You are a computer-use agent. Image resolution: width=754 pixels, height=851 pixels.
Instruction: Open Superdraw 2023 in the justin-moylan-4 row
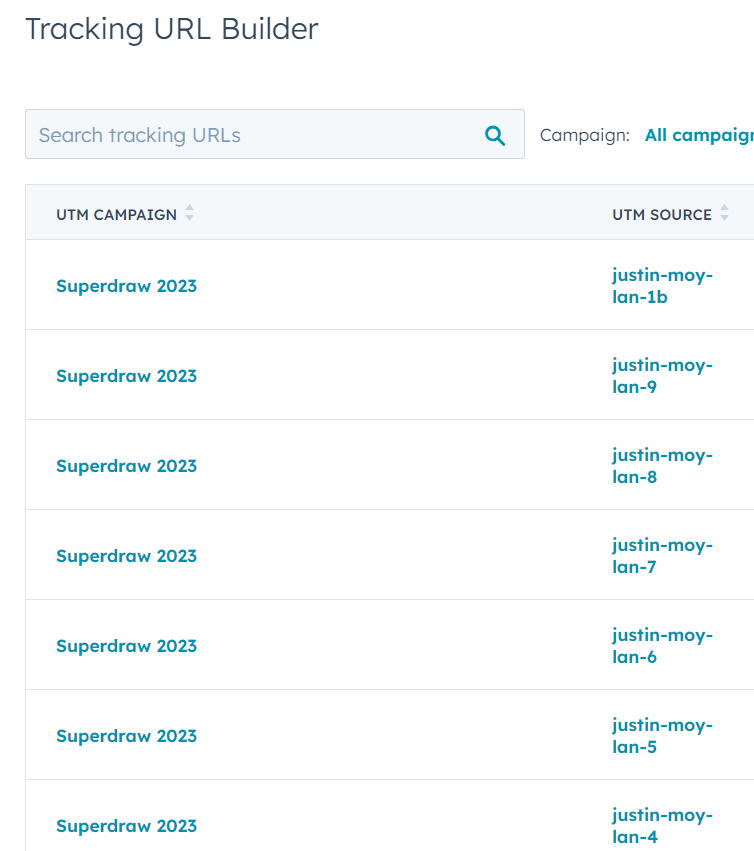(126, 826)
